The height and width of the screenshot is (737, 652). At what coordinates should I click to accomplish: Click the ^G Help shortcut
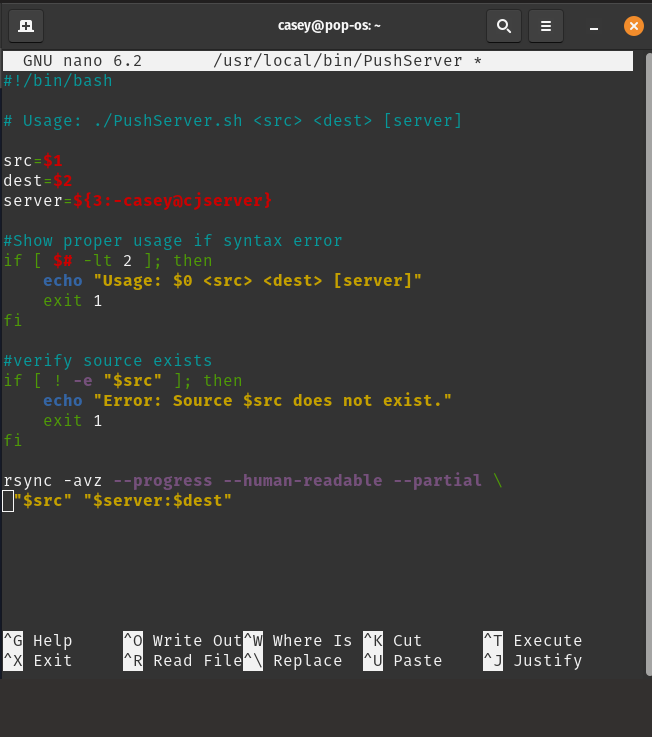38,641
